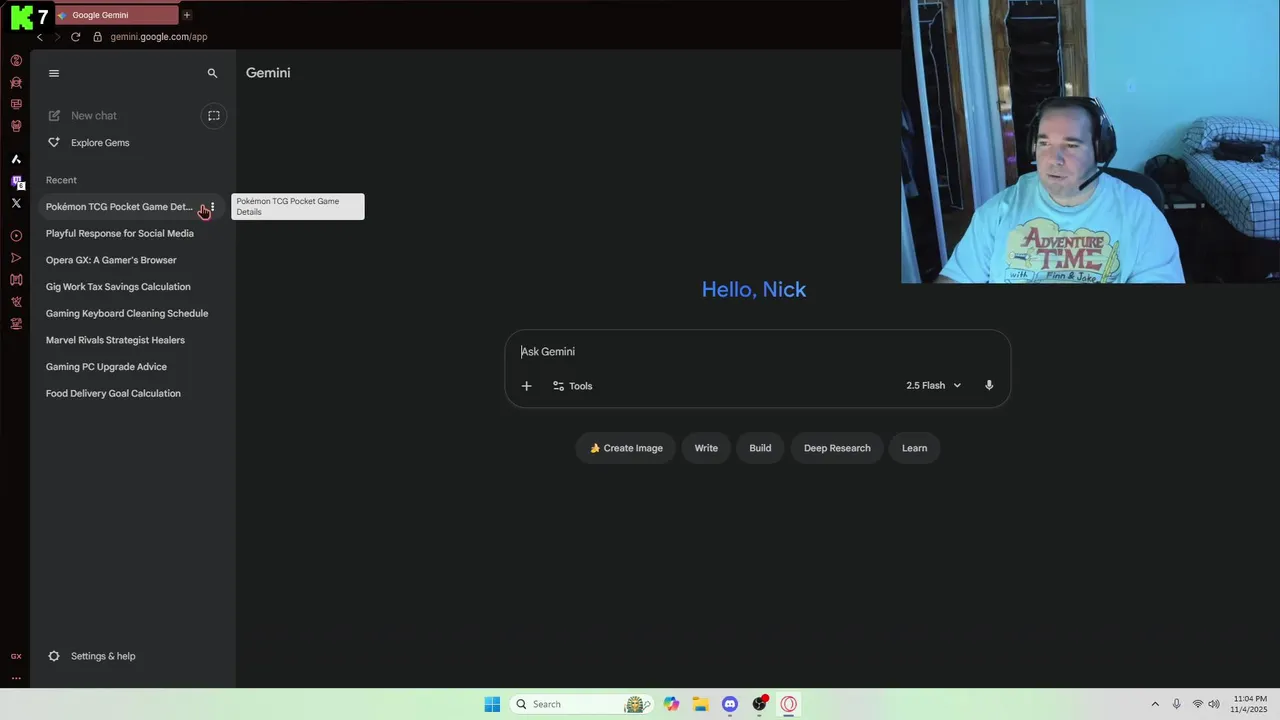Image resolution: width=1280 pixels, height=720 pixels.
Task: Click the plus upload icon in prompt box
Action: [x=526, y=386]
